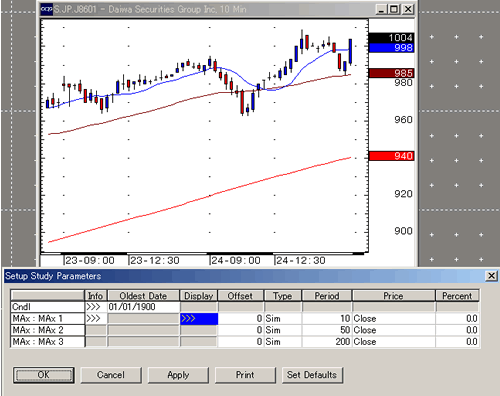
Task: Select the MAx 2 Price Close cell
Action: tap(394, 330)
